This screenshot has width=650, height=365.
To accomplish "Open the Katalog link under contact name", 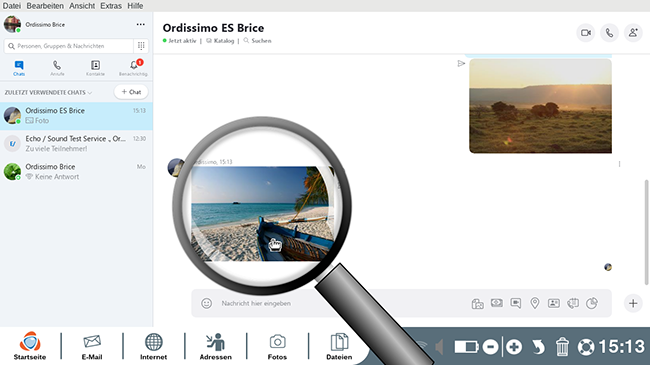I will pyautogui.click(x=220, y=41).
